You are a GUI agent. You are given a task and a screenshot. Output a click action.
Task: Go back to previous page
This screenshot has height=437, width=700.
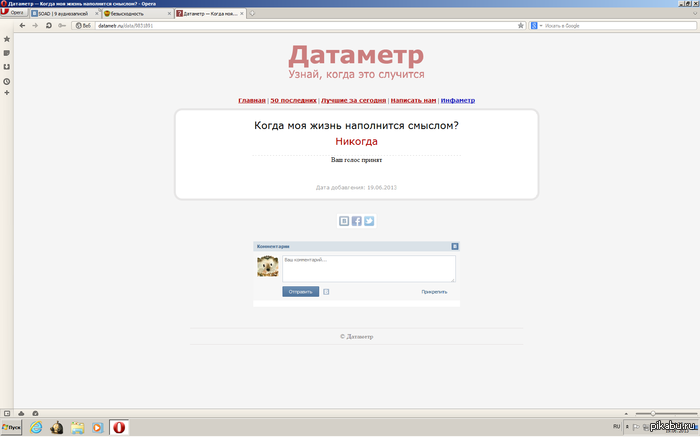[22, 26]
